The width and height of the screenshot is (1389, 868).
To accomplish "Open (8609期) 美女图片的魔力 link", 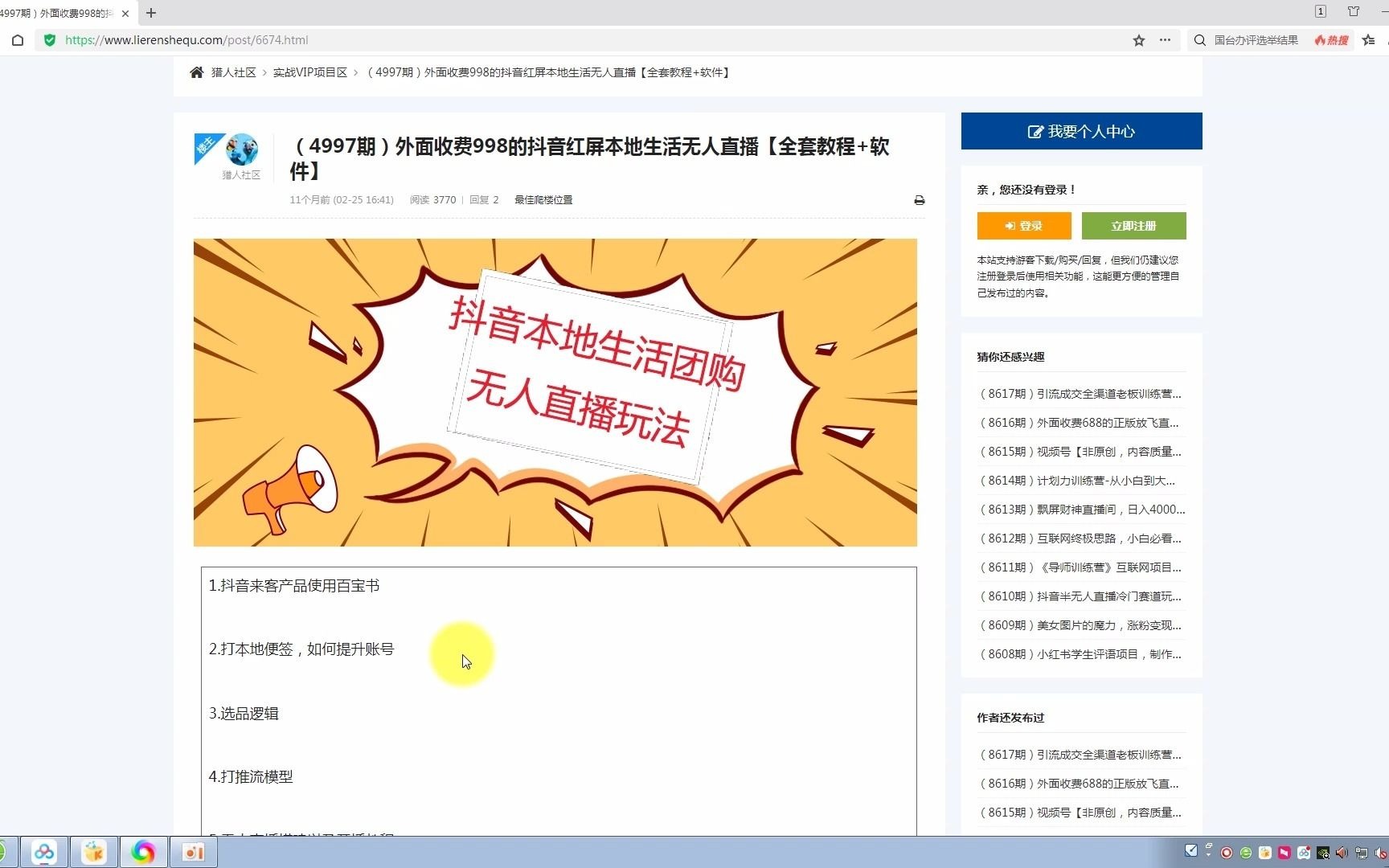I will [x=1080, y=625].
